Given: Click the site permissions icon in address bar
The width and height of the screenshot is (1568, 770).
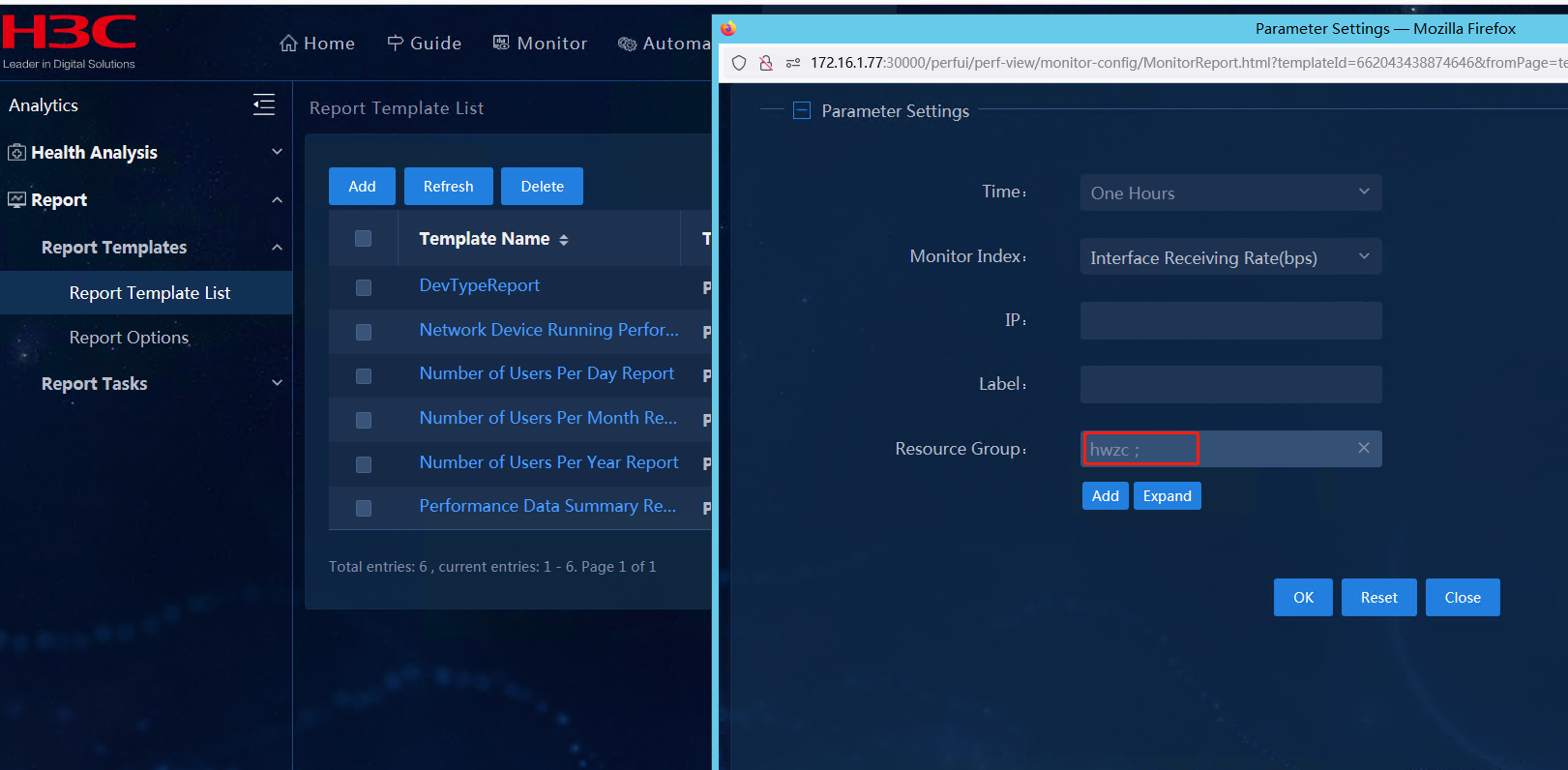Looking at the screenshot, I should [793, 63].
